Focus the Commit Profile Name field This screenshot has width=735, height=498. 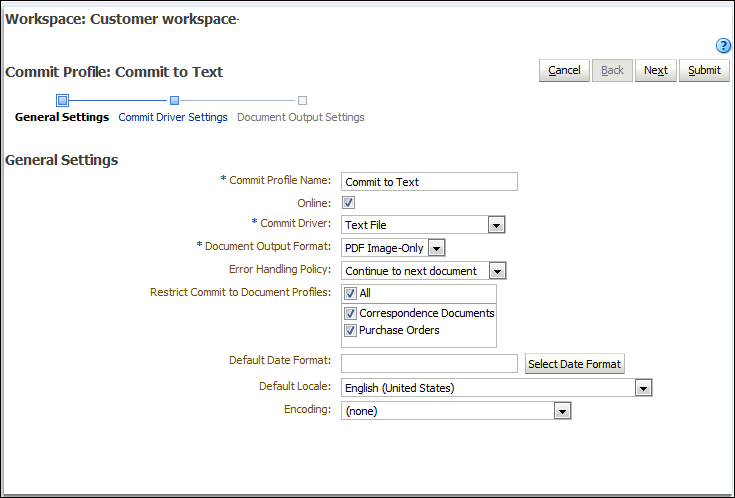coord(429,182)
